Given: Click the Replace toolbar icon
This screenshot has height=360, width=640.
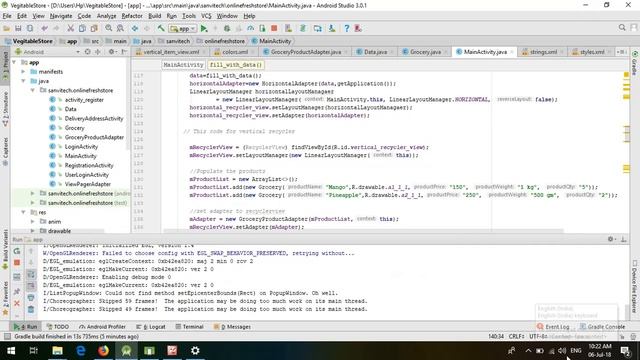Looking at the screenshot, I should (x=120, y=29).
